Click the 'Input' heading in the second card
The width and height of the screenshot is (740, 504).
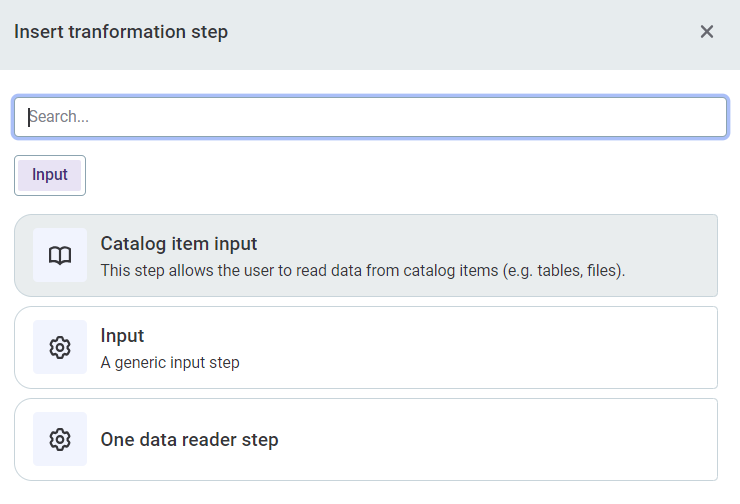[122, 335]
